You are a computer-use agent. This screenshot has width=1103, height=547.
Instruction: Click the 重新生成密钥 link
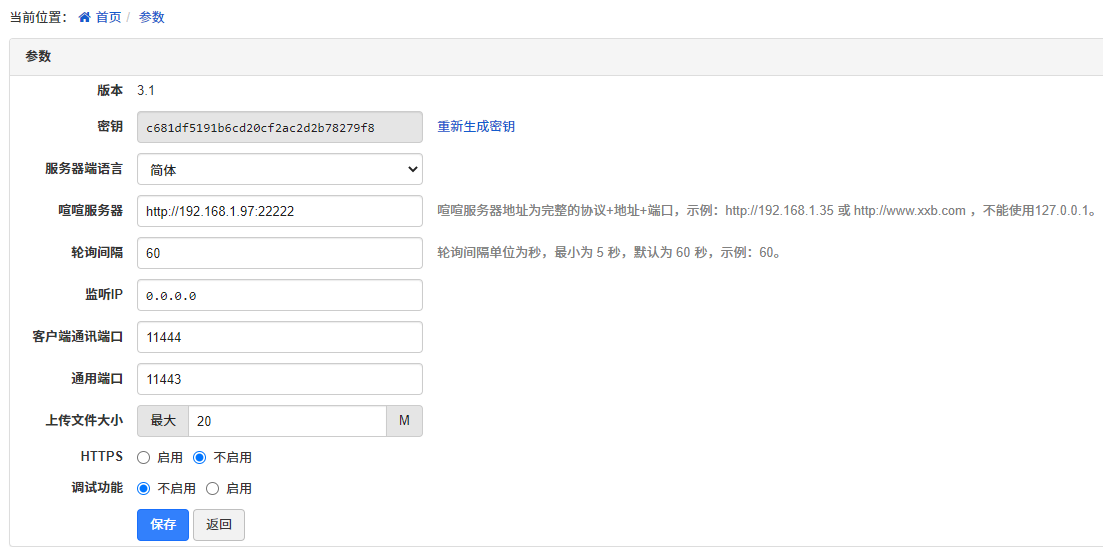click(x=476, y=127)
